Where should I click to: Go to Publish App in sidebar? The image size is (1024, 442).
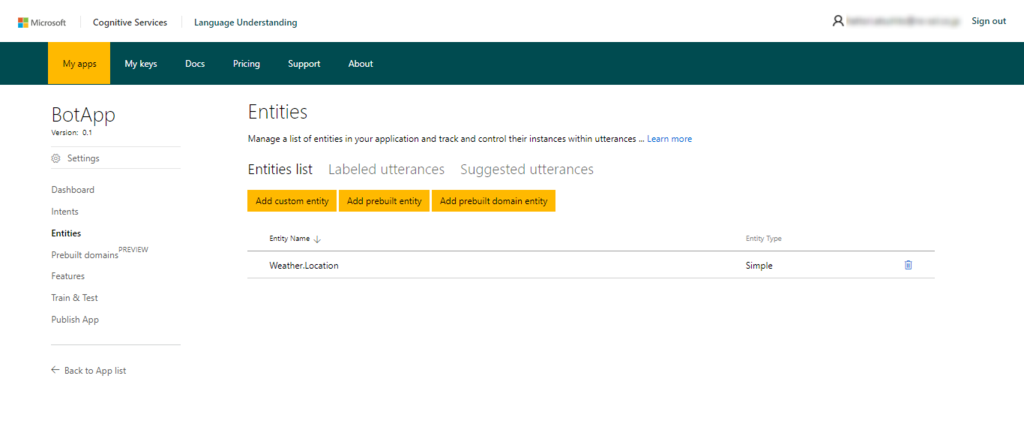(75, 320)
